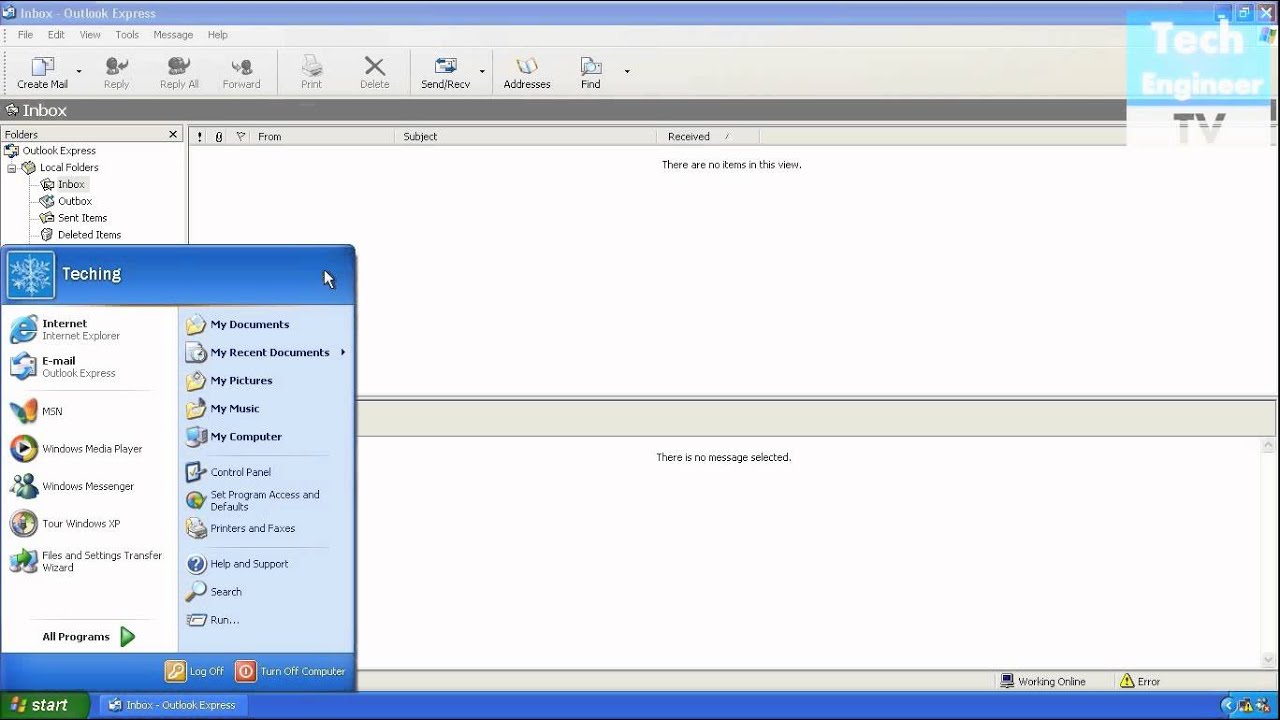1280x720 pixels.
Task: Click the Log Off button
Action: [x=196, y=671]
